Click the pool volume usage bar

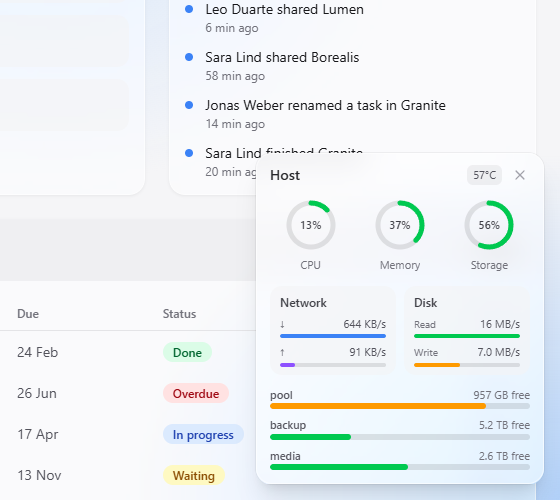[400, 406]
